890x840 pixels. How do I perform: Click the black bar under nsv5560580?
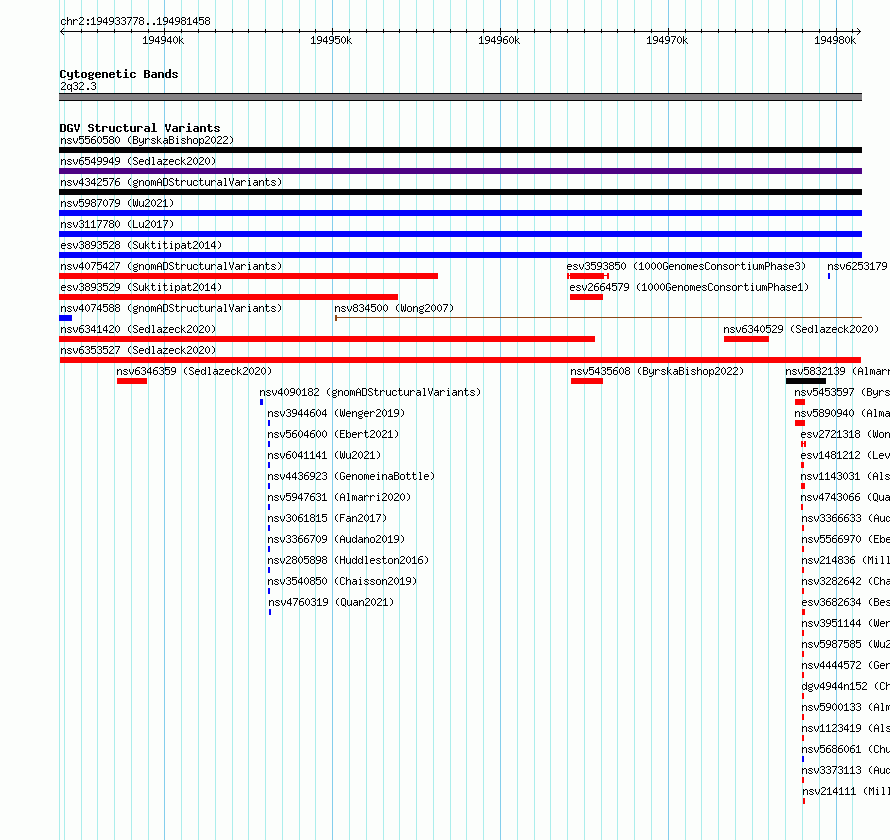coord(460,150)
